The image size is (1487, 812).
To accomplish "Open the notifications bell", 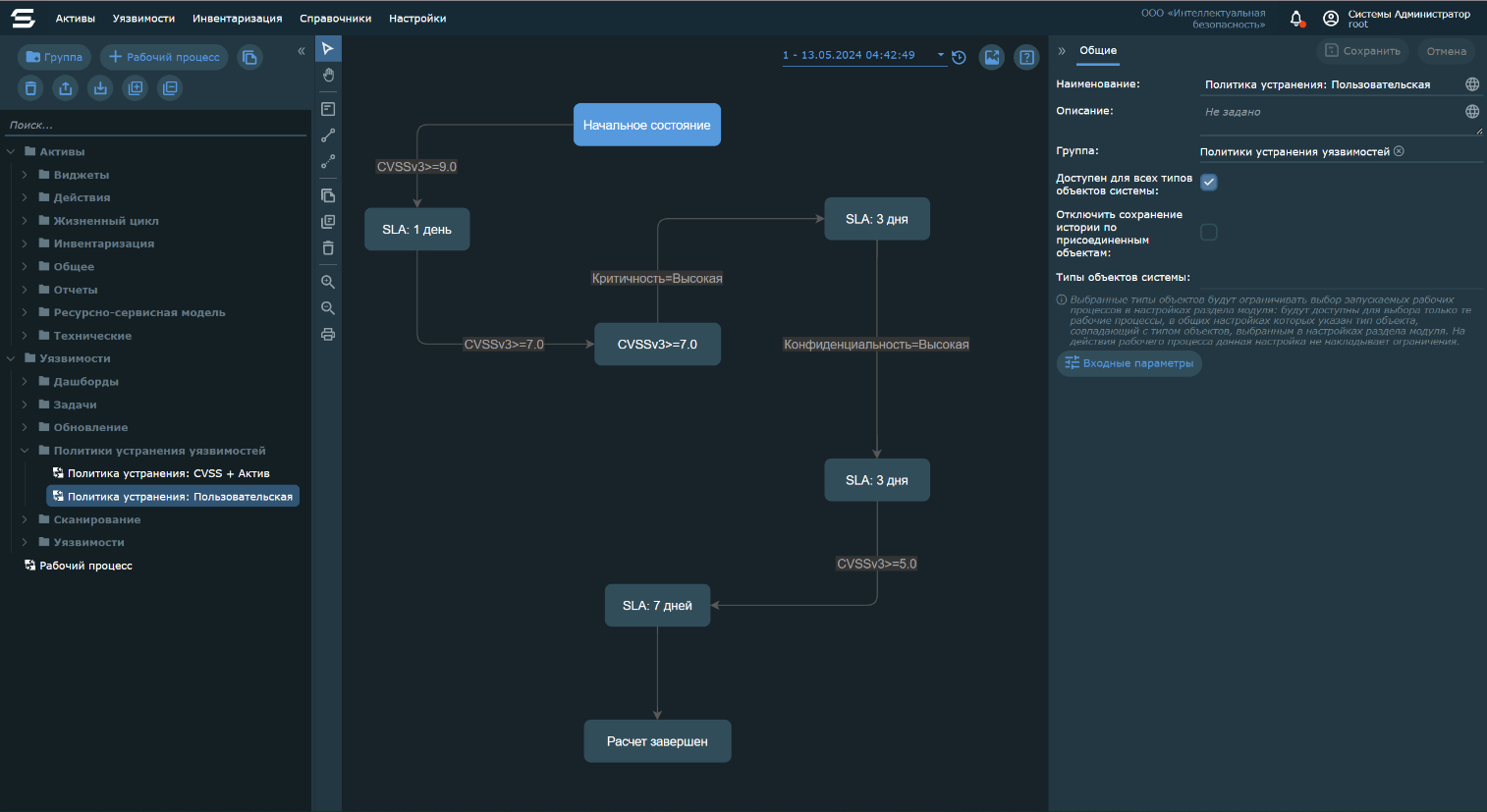I will (x=1296, y=19).
